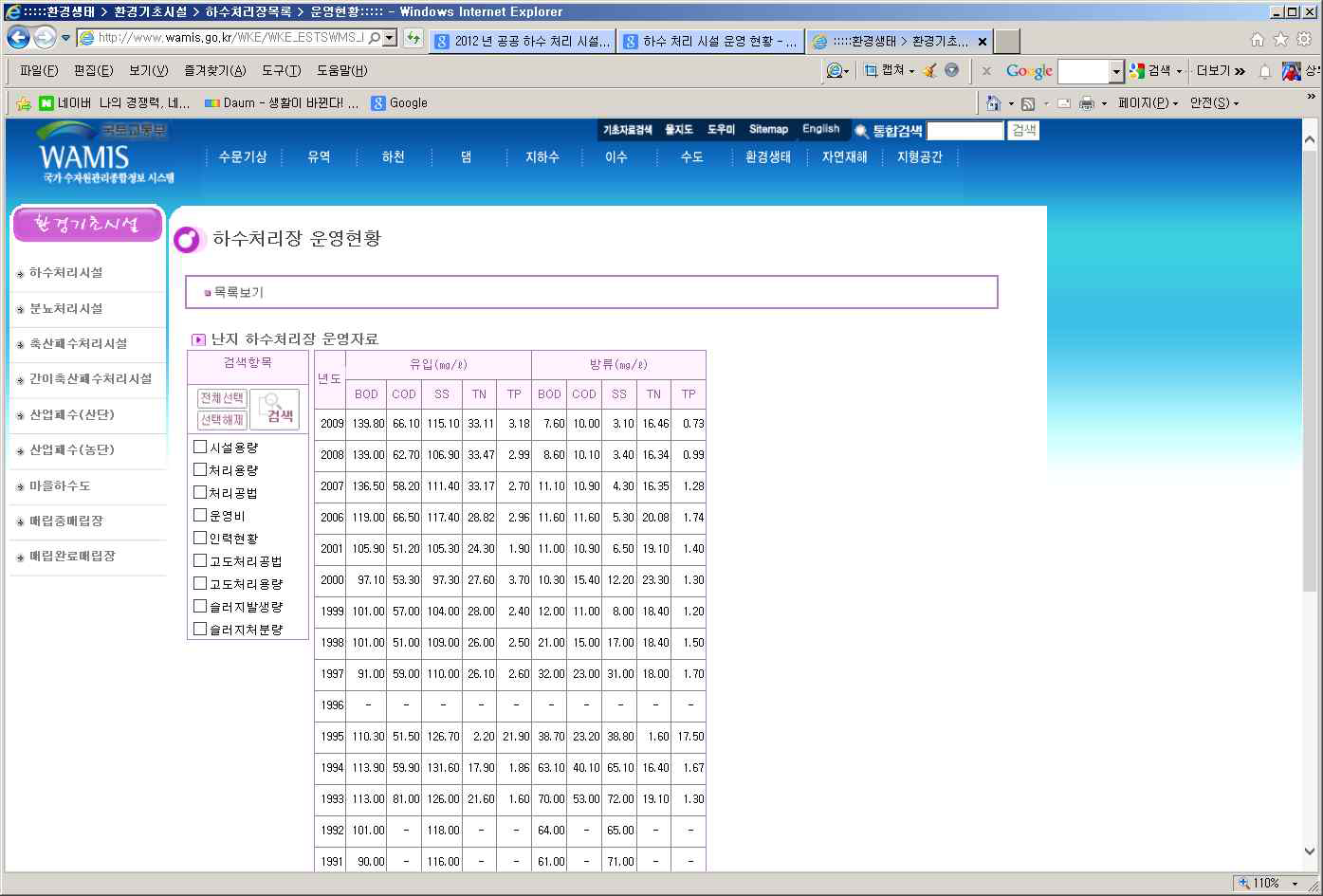Click the round gray arrow toolbar icon
1323x896 pixels.
(x=951, y=70)
